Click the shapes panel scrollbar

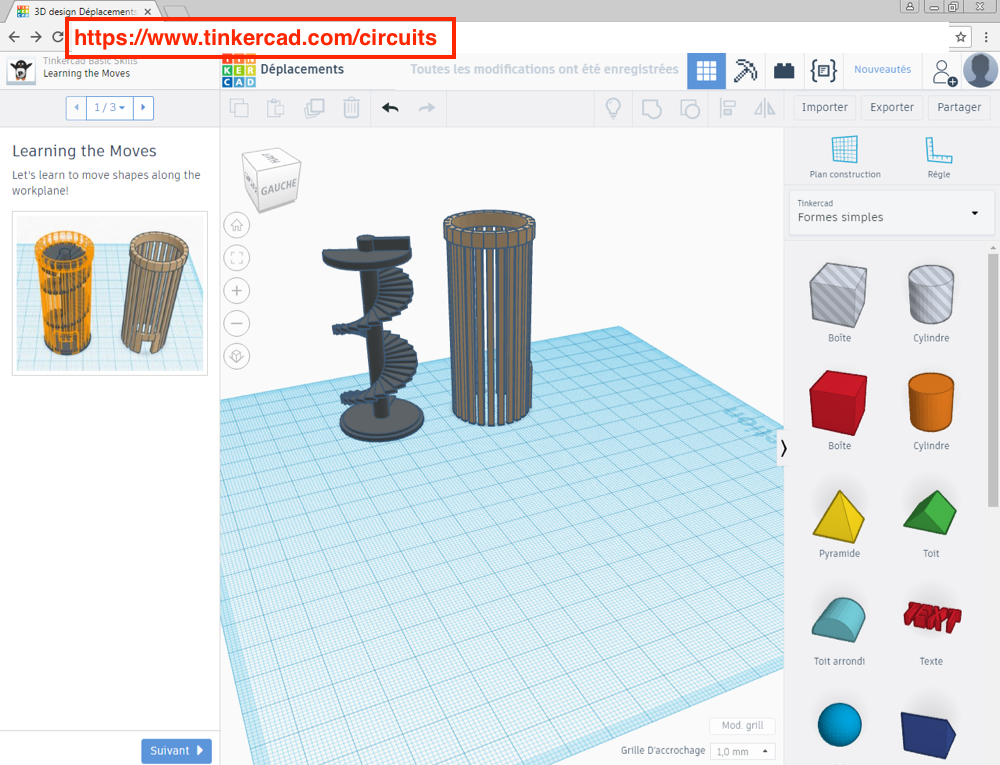click(993, 380)
